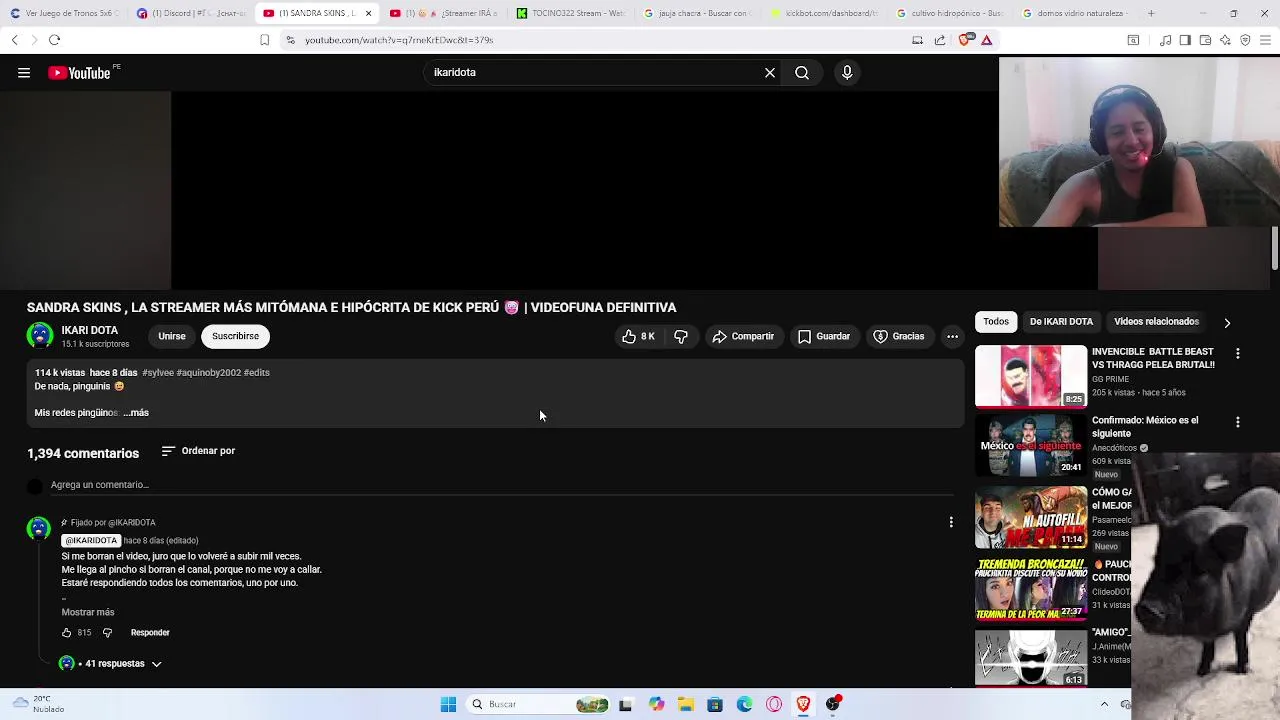1280x720 pixels.
Task: Open the IKARI DOTA channel name link
Action: [x=90, y=330]
